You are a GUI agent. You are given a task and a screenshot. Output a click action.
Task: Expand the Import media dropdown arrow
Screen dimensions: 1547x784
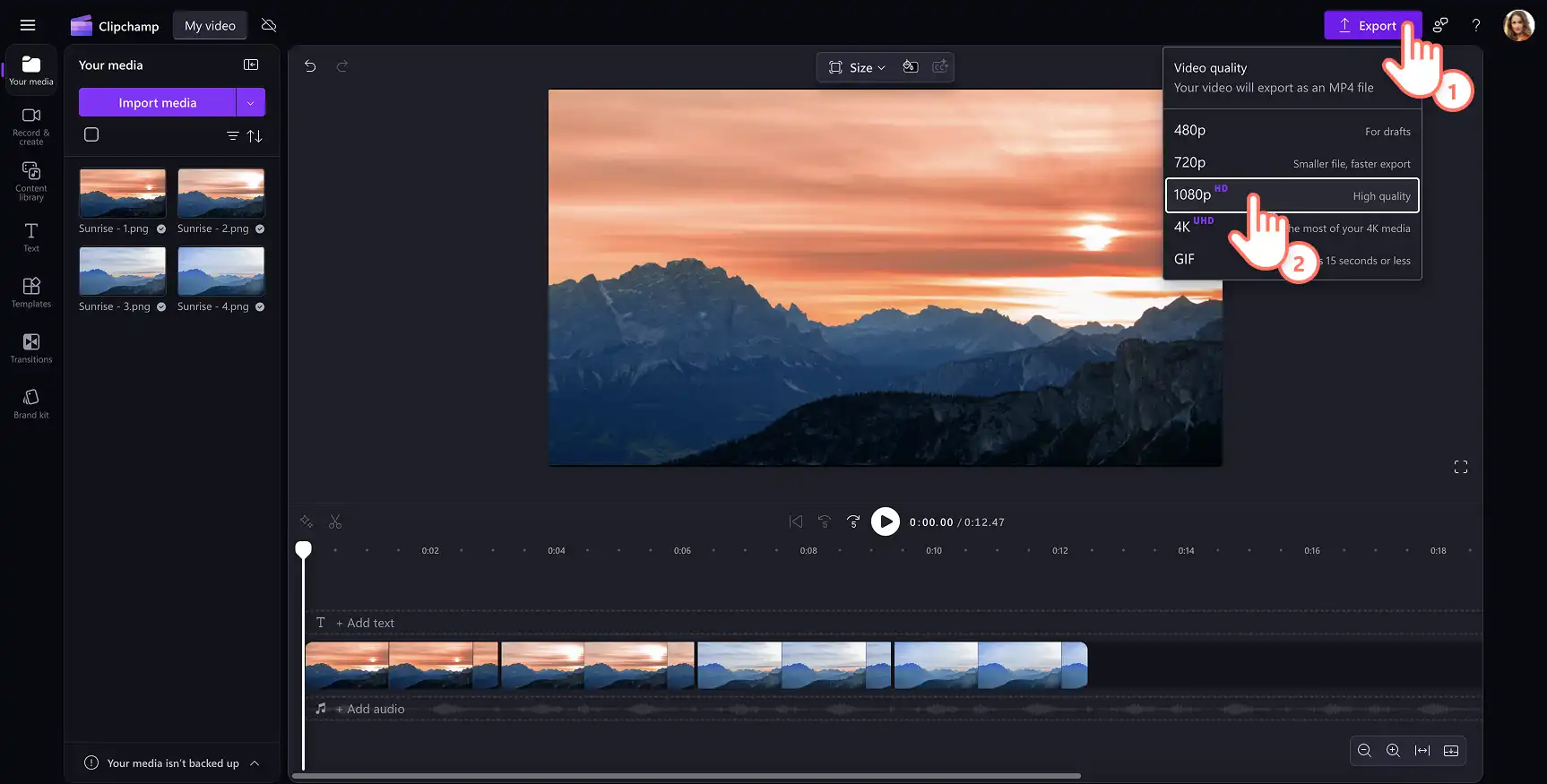251,102
